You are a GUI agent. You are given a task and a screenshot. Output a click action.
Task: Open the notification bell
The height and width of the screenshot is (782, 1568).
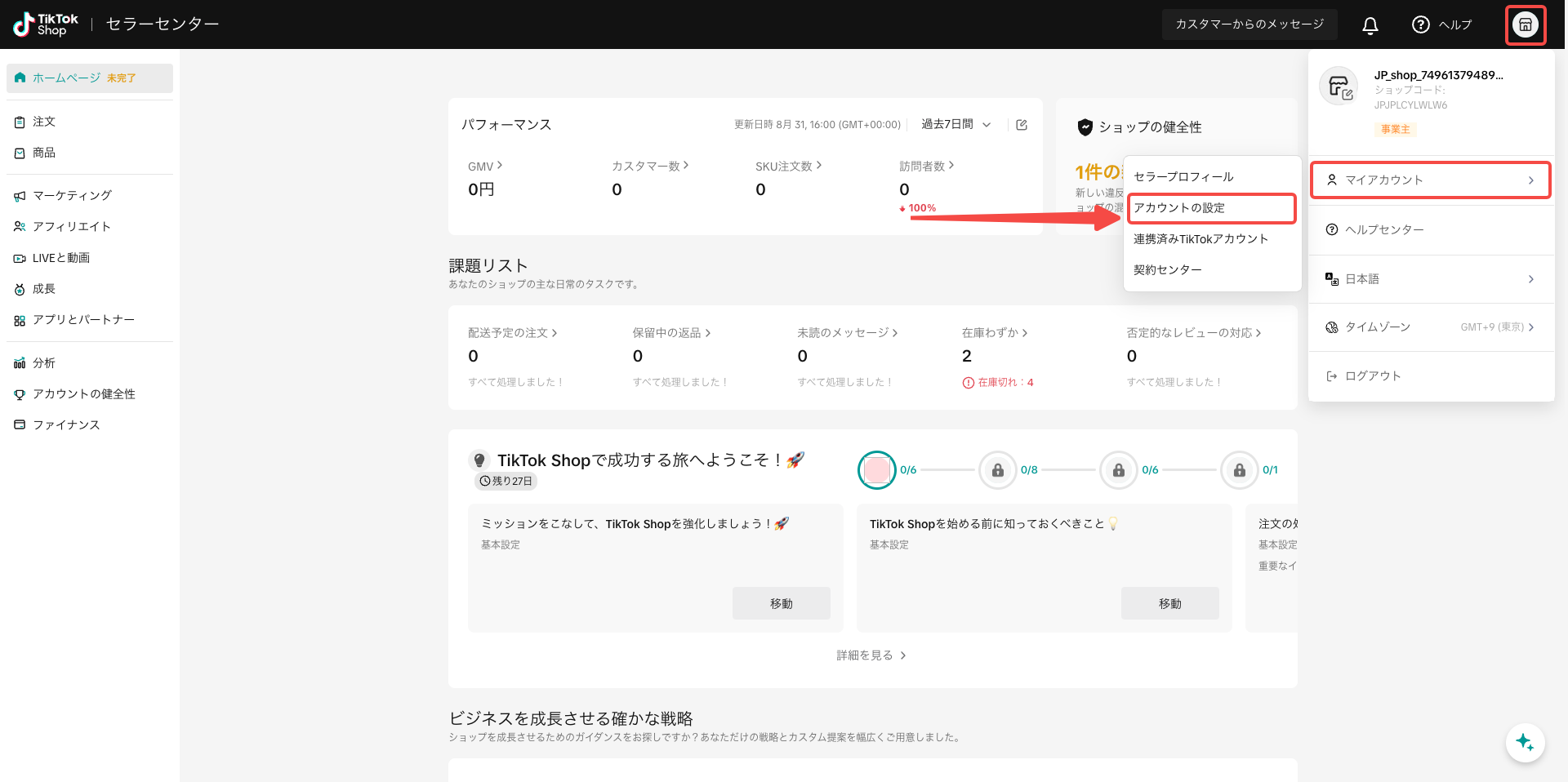click(x=1370, y=25)
